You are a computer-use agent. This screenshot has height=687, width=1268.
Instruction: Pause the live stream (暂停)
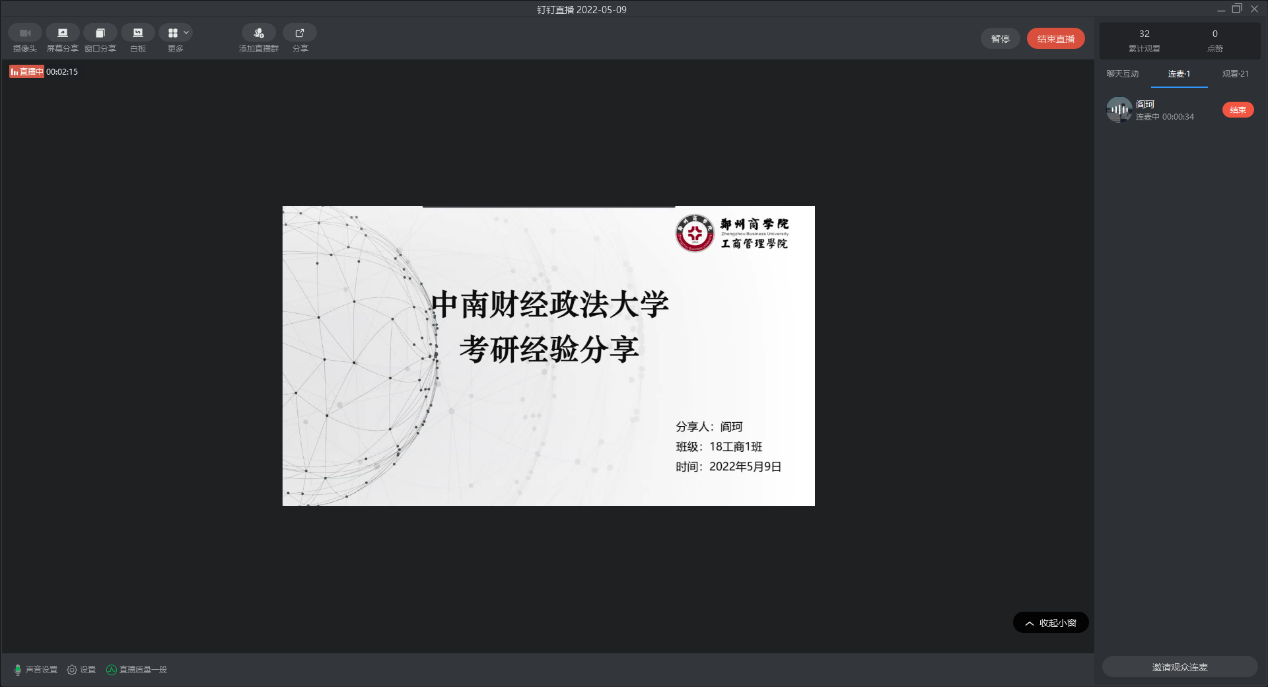click(1000, 39)
